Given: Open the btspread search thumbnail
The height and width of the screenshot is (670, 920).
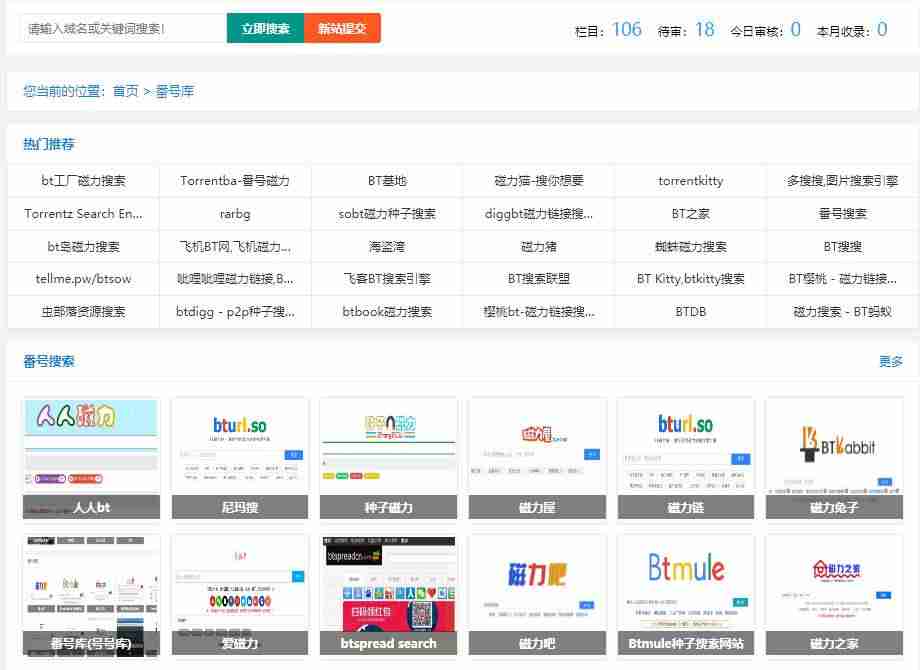Looking at the screenshot, I should click(x=388, y=595).
